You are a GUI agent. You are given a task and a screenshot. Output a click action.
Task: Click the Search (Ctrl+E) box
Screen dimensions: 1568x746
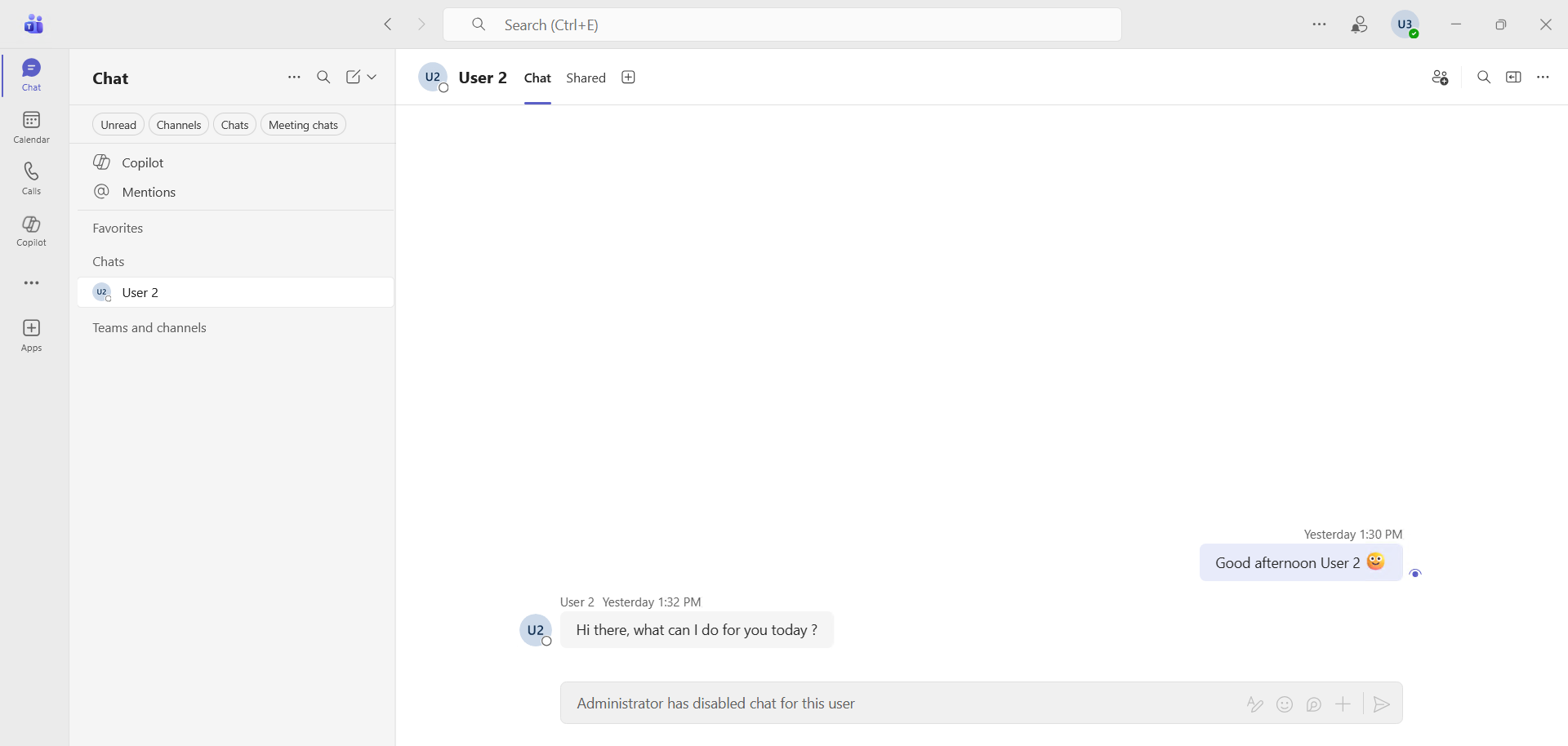coord(782,25)
